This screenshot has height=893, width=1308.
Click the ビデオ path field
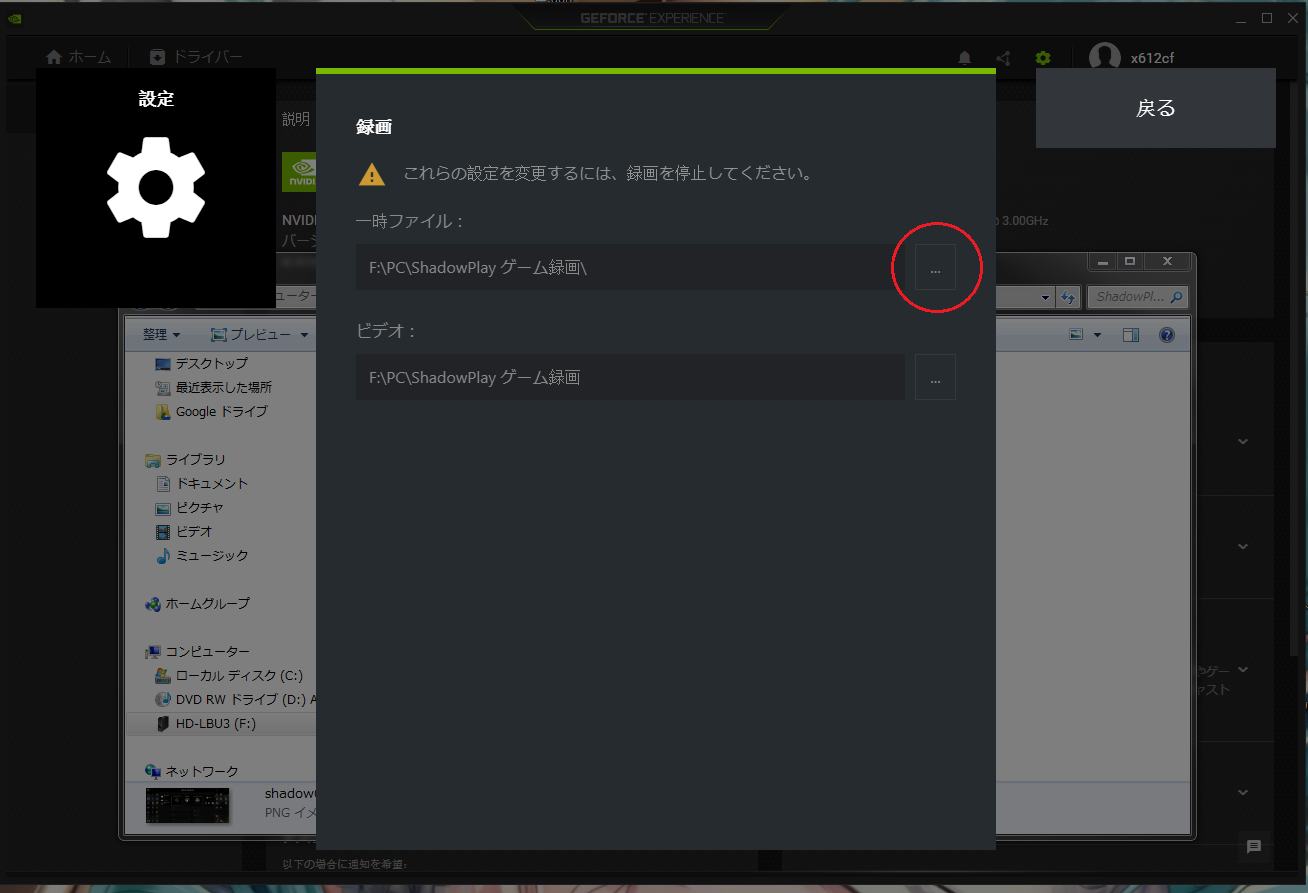coord(630,377)
